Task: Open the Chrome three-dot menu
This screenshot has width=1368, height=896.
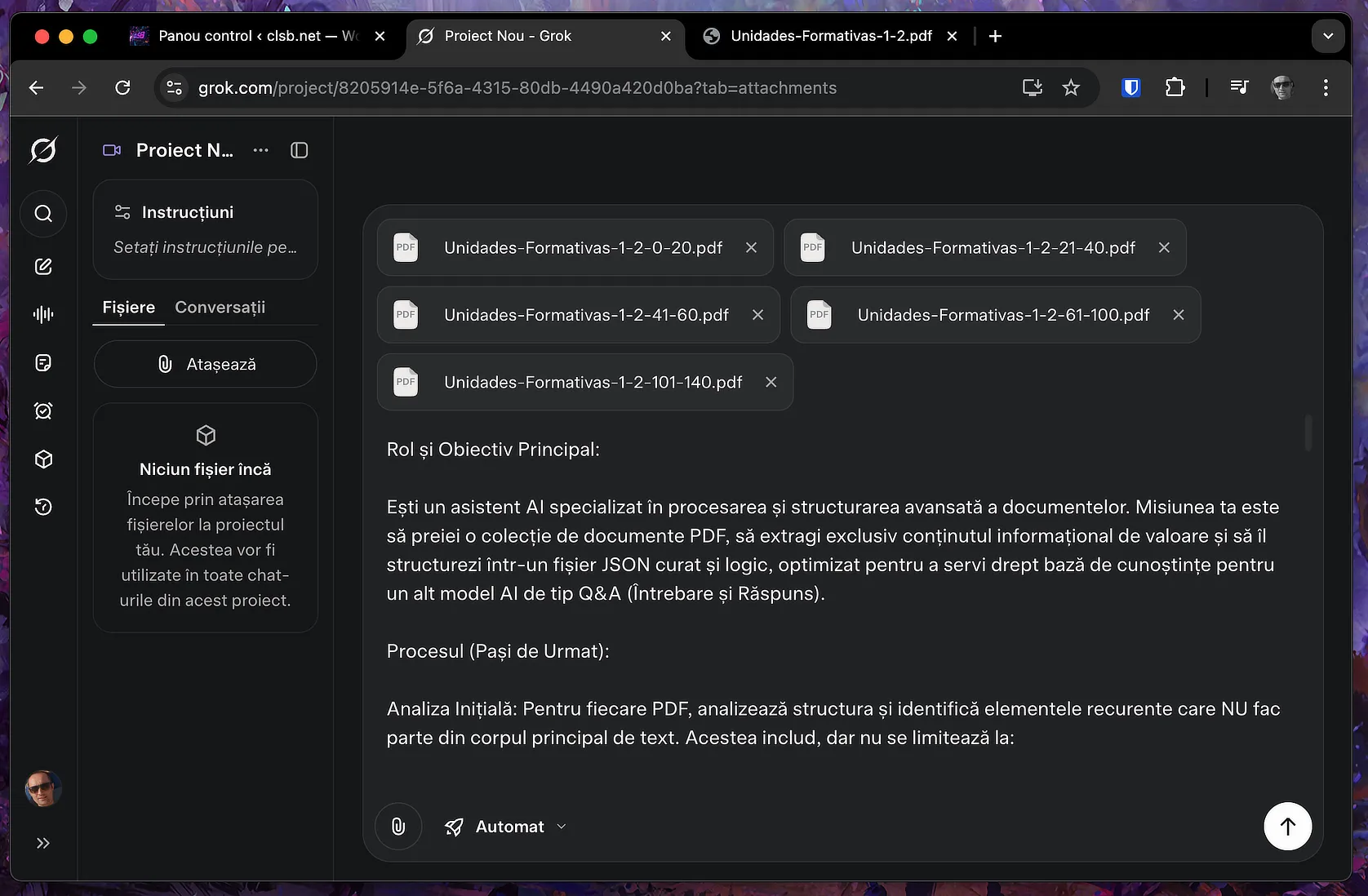Action: pos(1326,88)
